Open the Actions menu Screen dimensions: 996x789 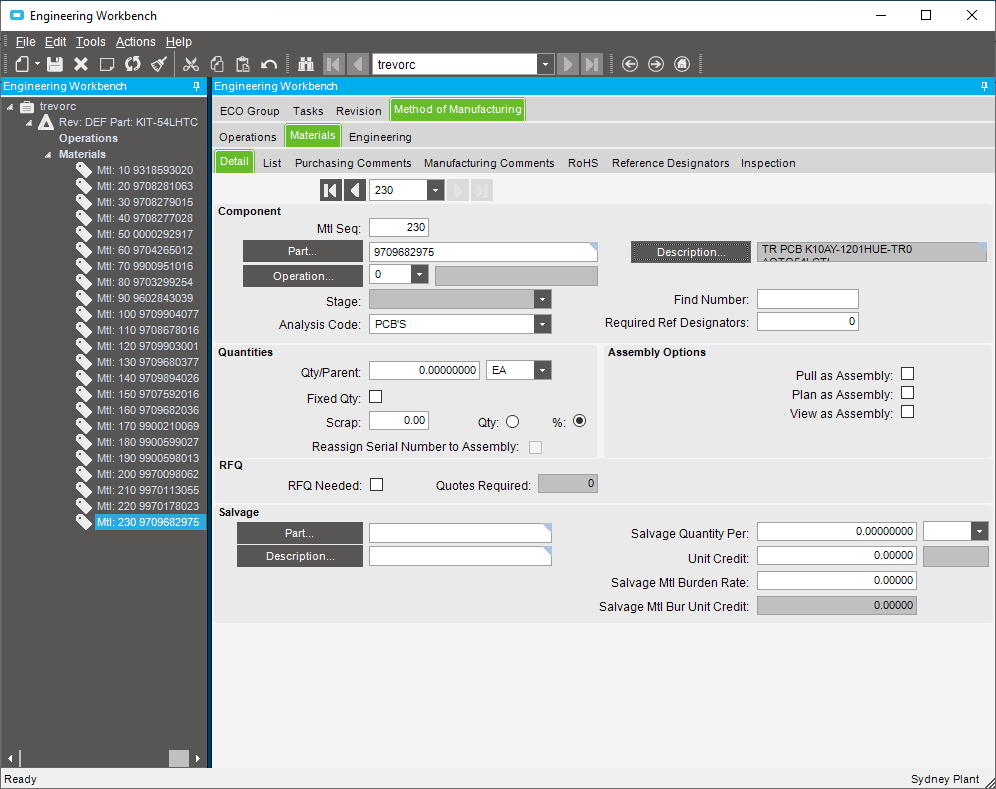click(x=135, y=42)
